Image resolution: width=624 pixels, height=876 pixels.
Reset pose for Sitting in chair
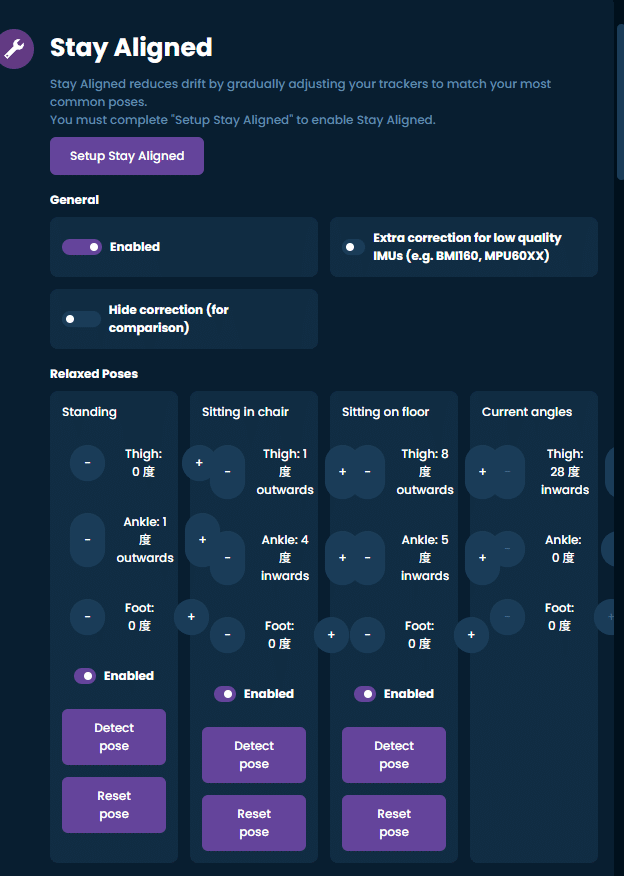[254, 823]
